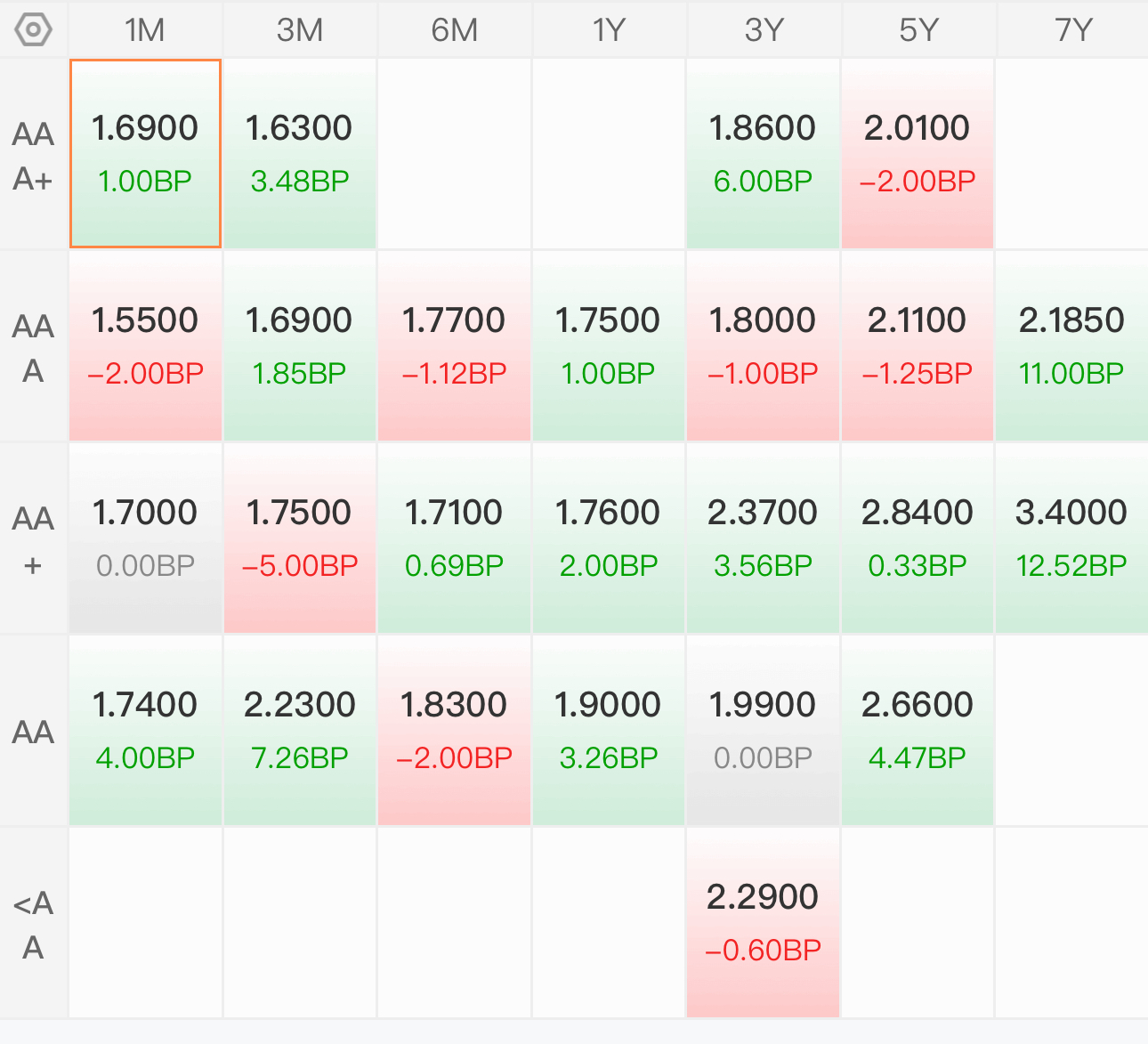Screen dimensions: 1148x1044
Task: Select the AAA 1Y cell showing 1.7500
Action: pyautogui.click(x=609, y=346)
